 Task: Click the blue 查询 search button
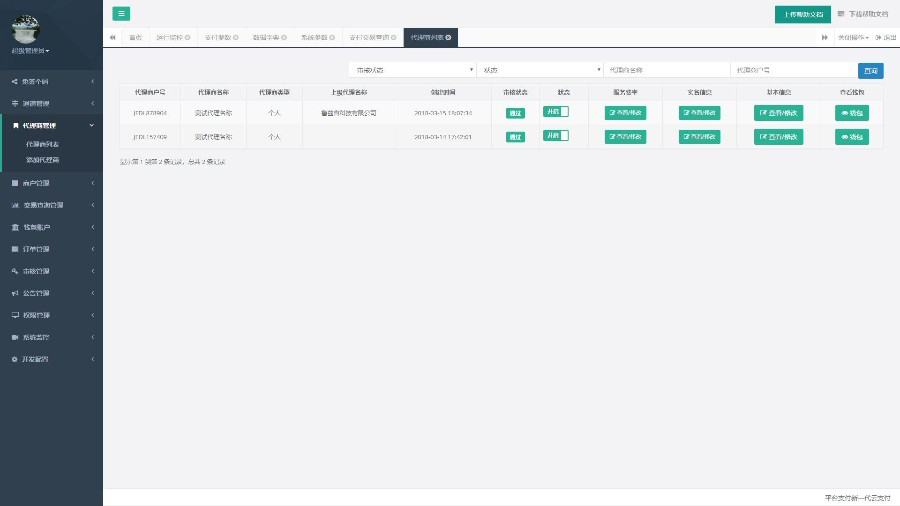point(871,70)
